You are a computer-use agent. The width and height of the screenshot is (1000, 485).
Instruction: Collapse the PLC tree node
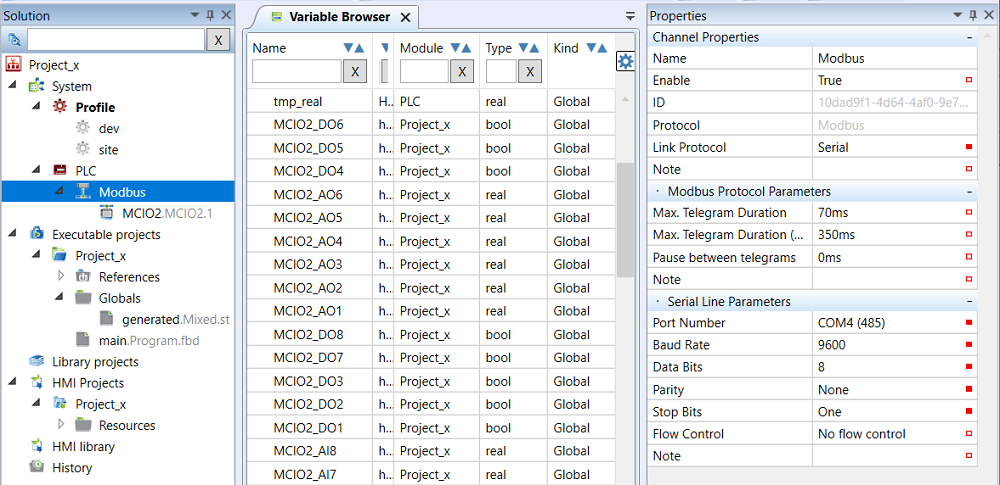tap(36, 170)
